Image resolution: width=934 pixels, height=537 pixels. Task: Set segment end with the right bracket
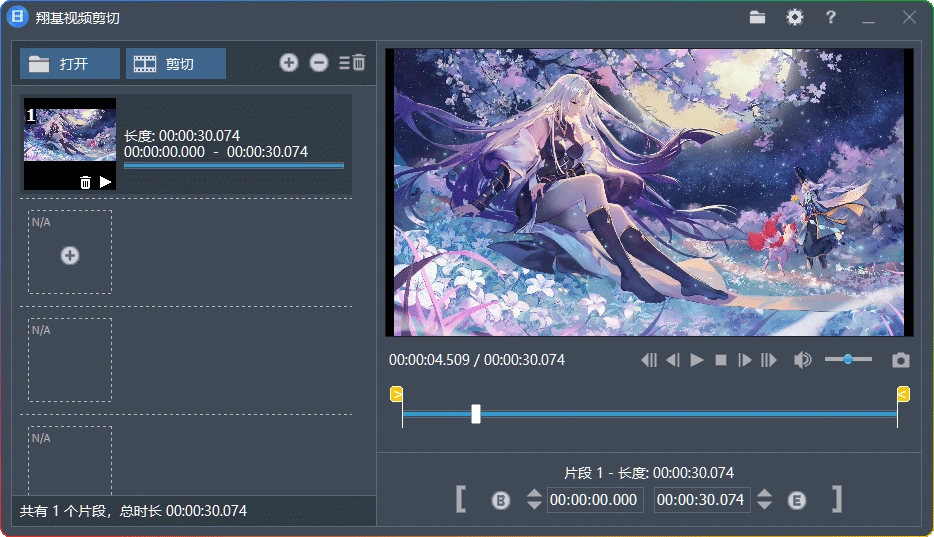[x=837, y=499]
